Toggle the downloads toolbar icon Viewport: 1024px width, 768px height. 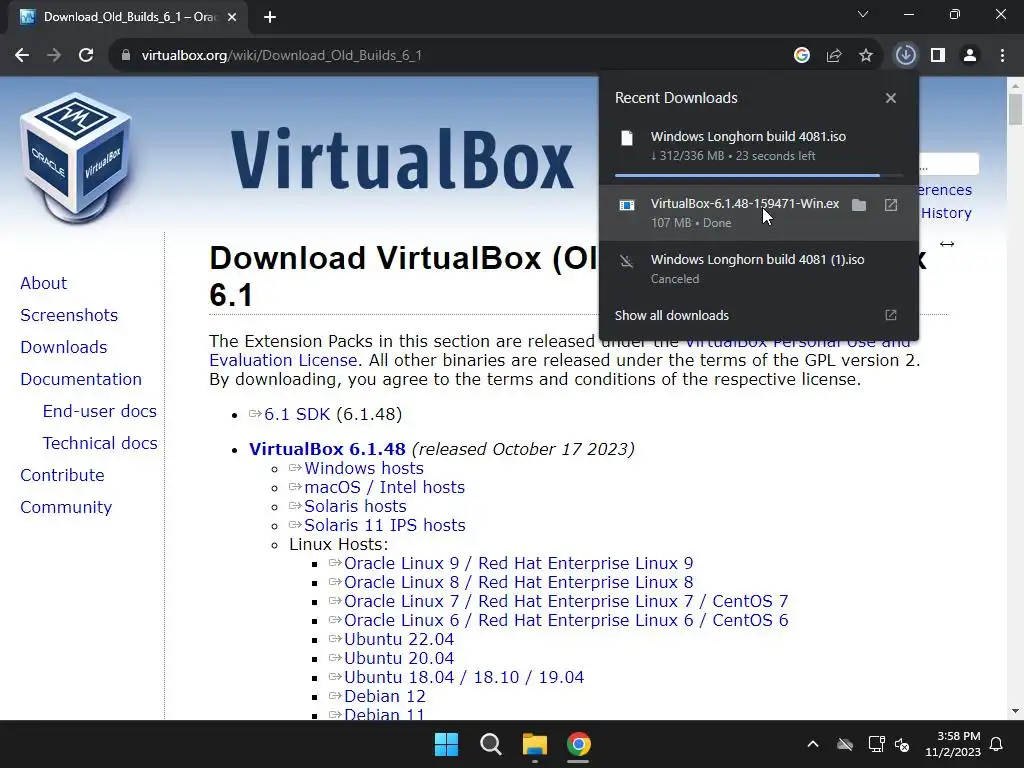pyautogui.click(x=905, y=56)
